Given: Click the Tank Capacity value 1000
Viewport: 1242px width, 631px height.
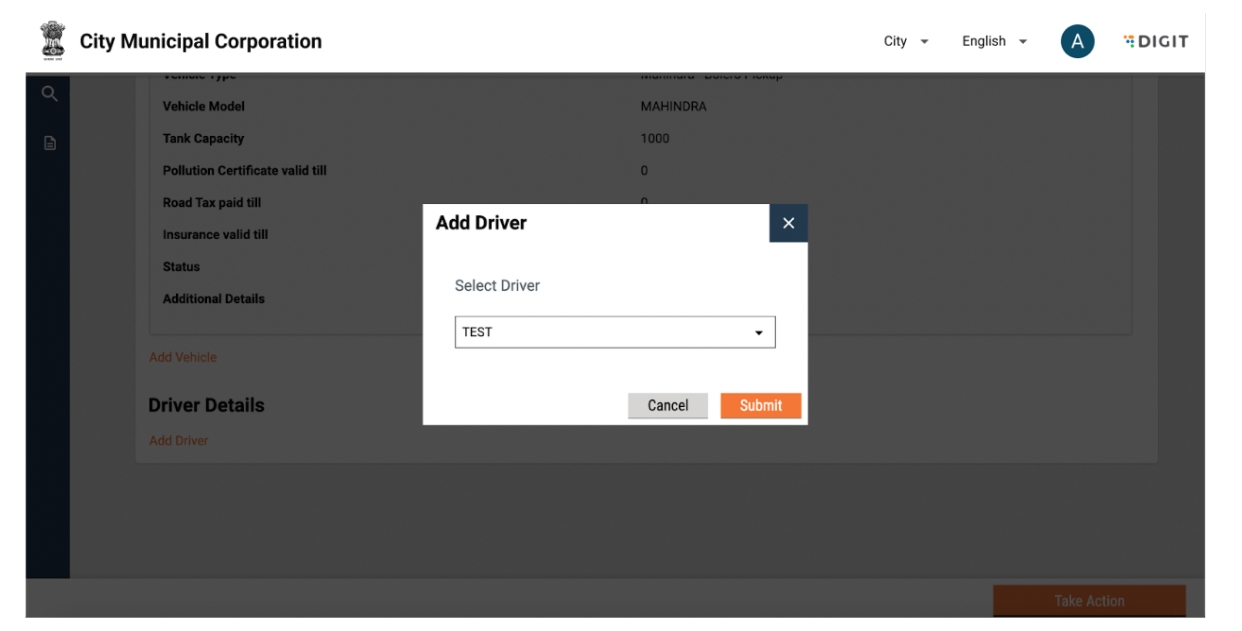Looking at the screenshot, I should [x=655, y=139].
